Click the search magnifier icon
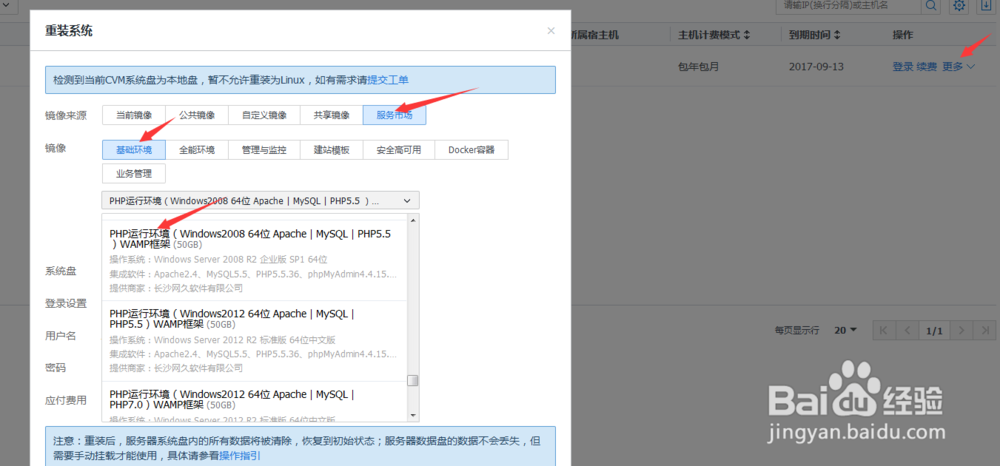Image resolution: width=1000 pixels, height=466 pixels. 931,6
